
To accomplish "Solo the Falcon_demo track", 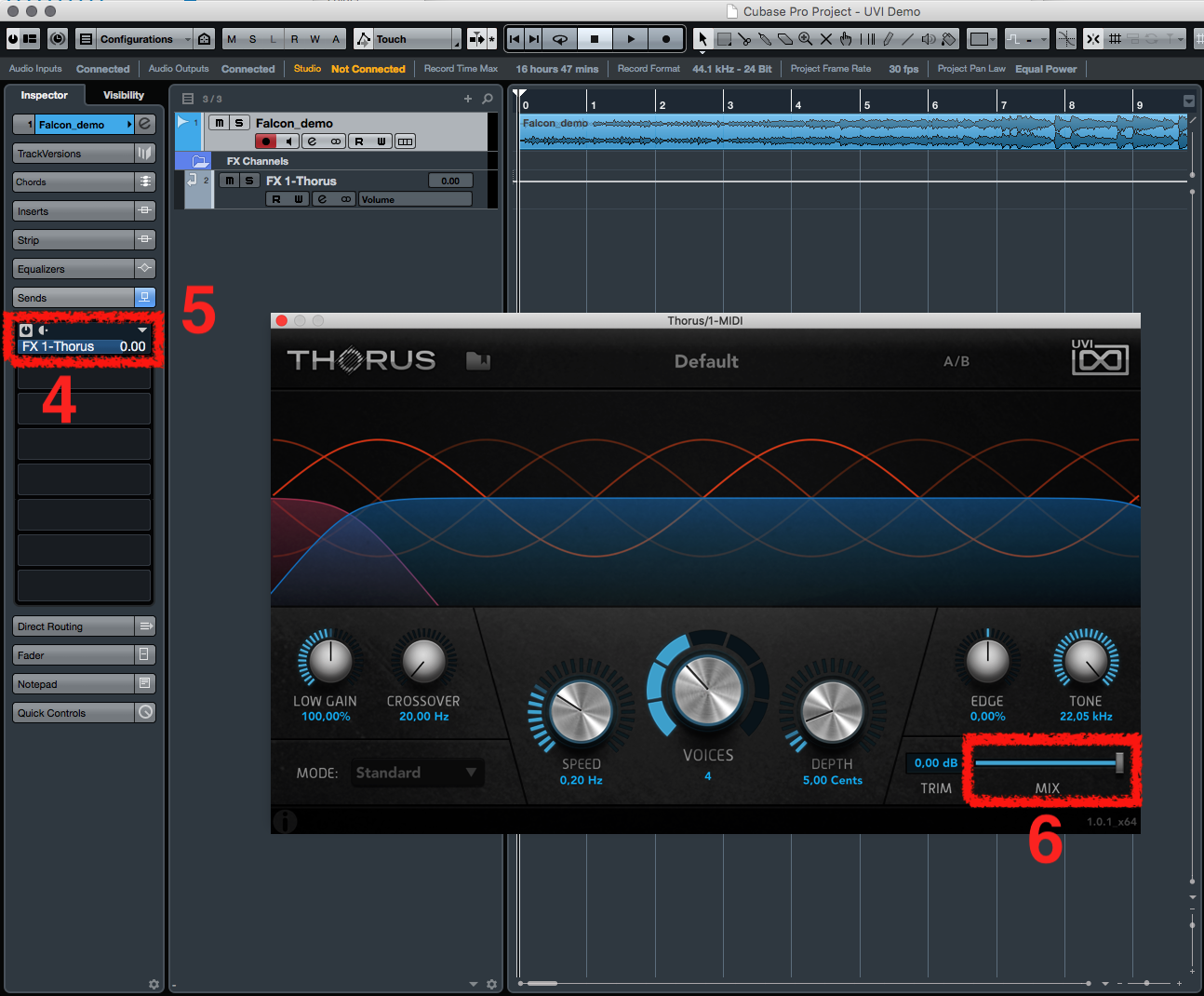I will tap(239, 123).
